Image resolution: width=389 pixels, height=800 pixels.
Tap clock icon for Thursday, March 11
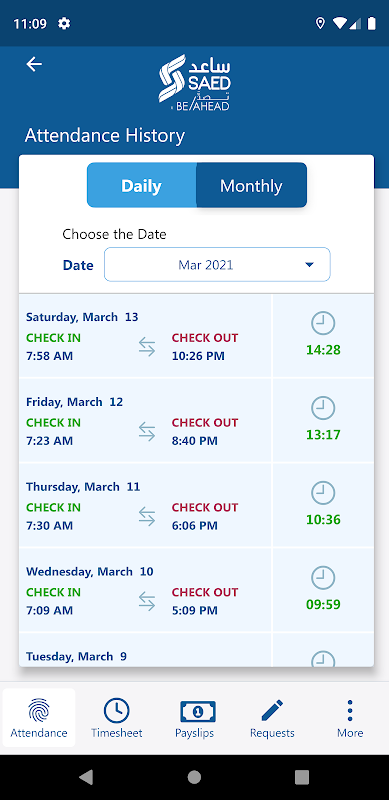(x=323, y=493)
